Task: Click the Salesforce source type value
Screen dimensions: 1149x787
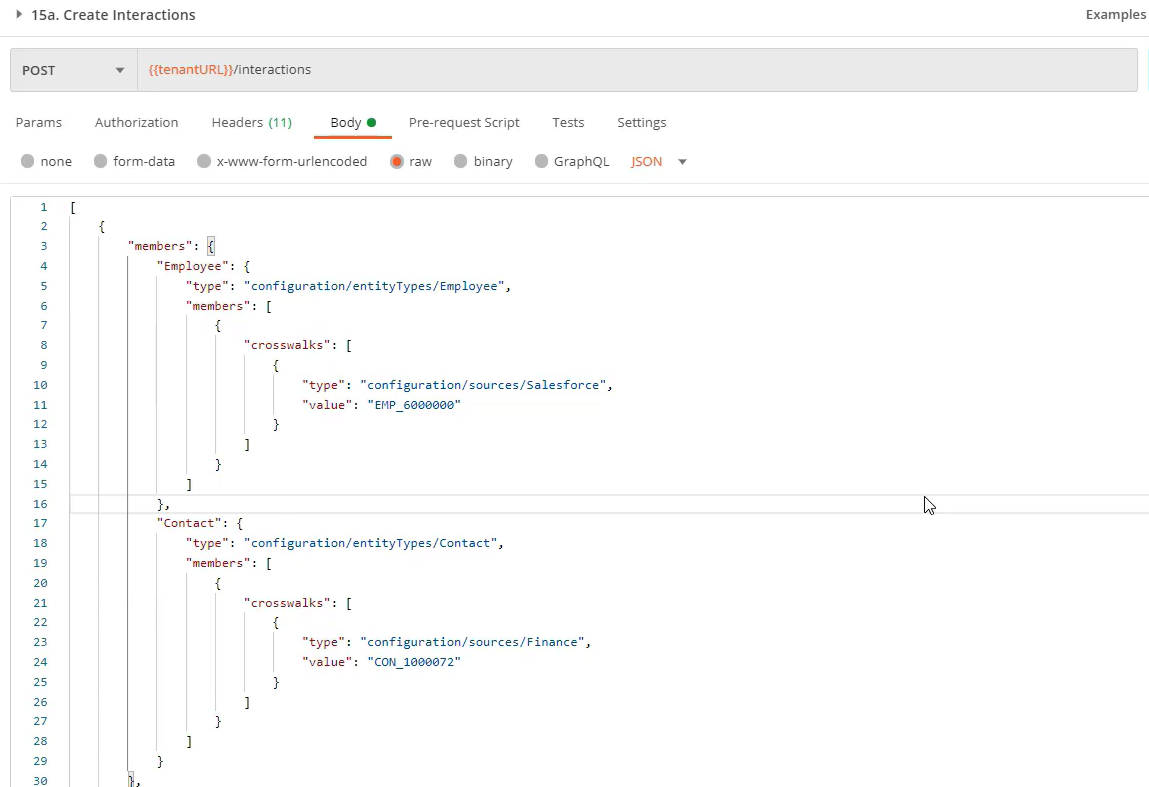Action: (485, 385)
